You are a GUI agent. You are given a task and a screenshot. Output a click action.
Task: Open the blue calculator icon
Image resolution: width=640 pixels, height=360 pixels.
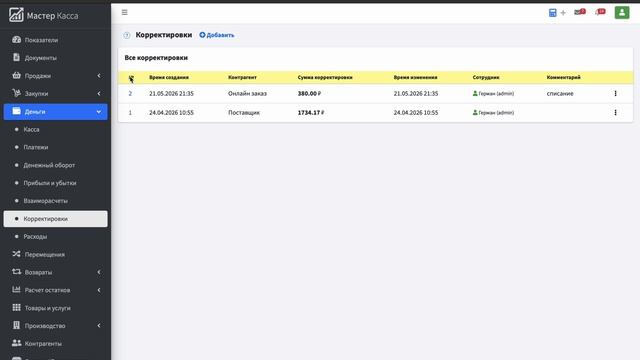[x=552, y=13]
